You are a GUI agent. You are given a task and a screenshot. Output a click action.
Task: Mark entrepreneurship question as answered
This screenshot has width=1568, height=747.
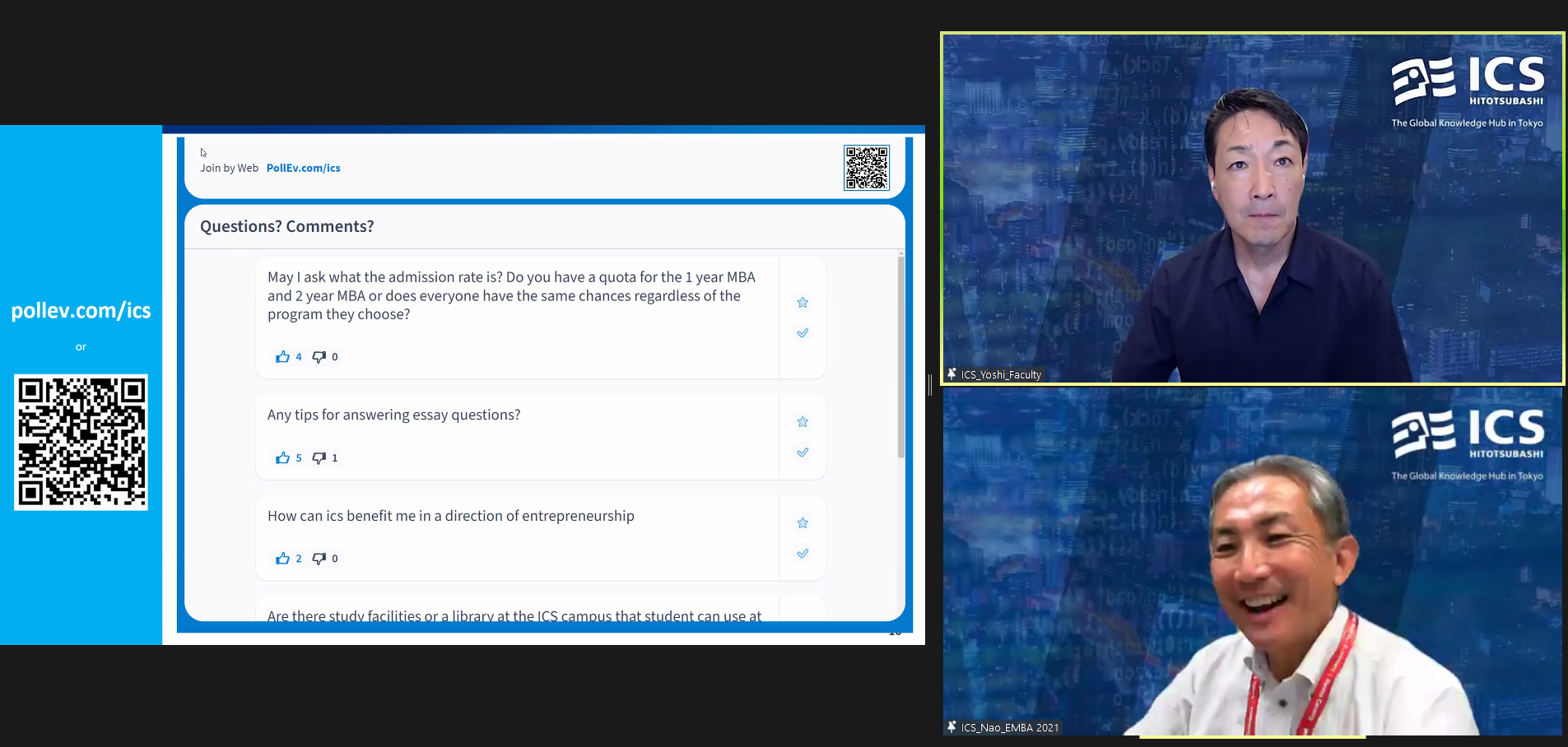pyautogui.click(x=803, y=554)
